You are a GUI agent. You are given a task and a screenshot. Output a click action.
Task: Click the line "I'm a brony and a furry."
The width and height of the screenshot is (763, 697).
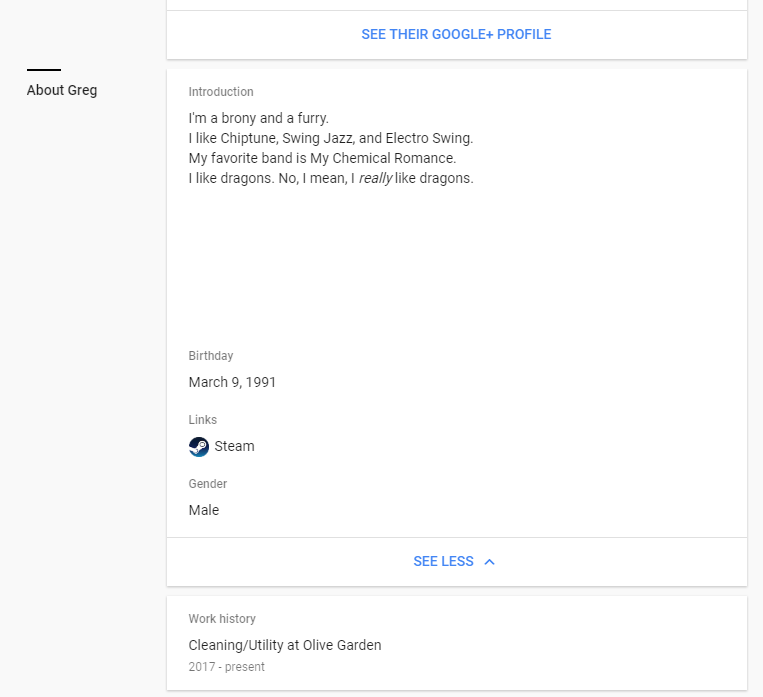[259, 118]
